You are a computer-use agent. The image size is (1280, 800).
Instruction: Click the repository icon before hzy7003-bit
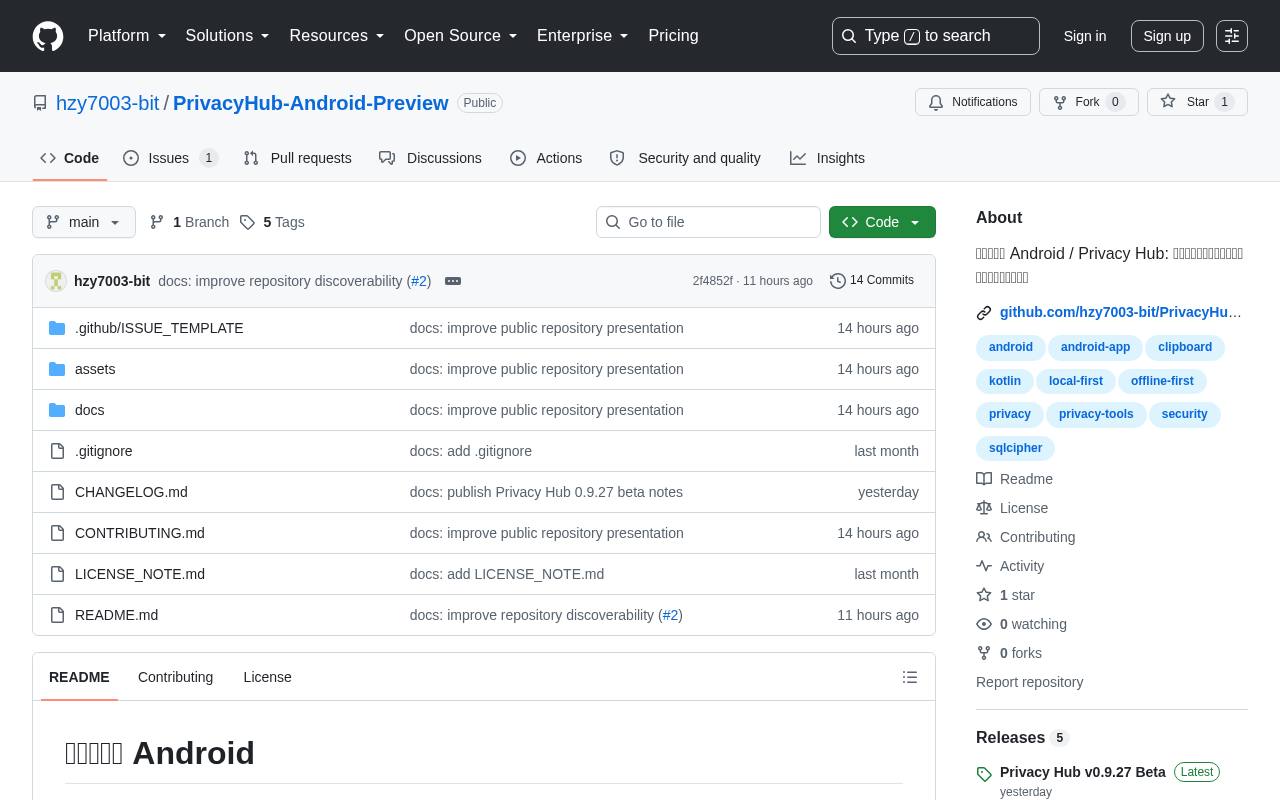pos(40,103)
